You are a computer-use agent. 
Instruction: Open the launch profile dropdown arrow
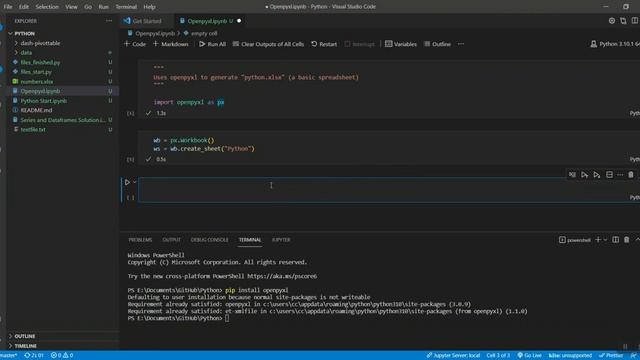[x=605, y=240]
